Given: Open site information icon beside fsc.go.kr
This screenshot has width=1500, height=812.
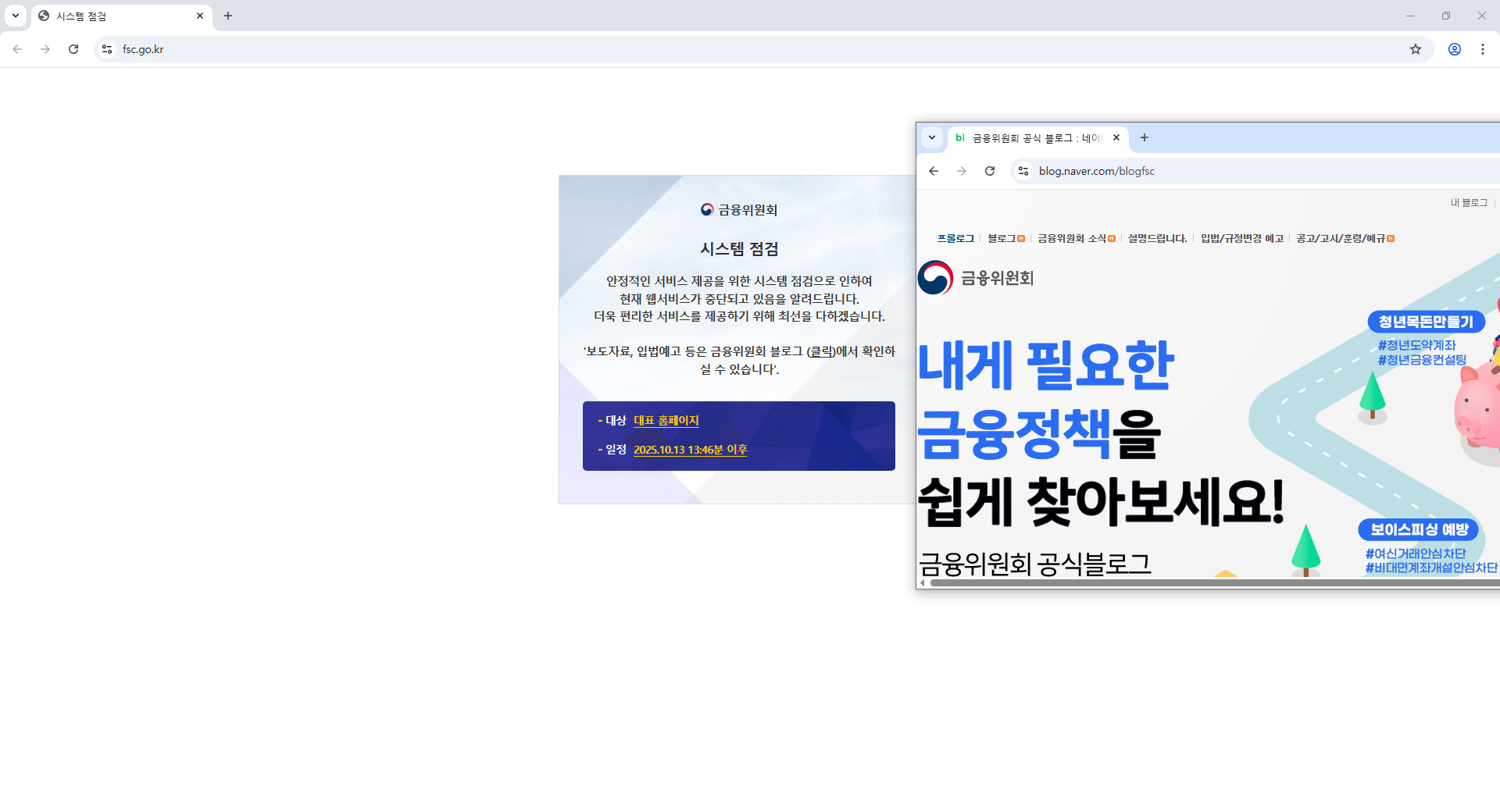Looking at the screenshot, I should coord(107,49).
